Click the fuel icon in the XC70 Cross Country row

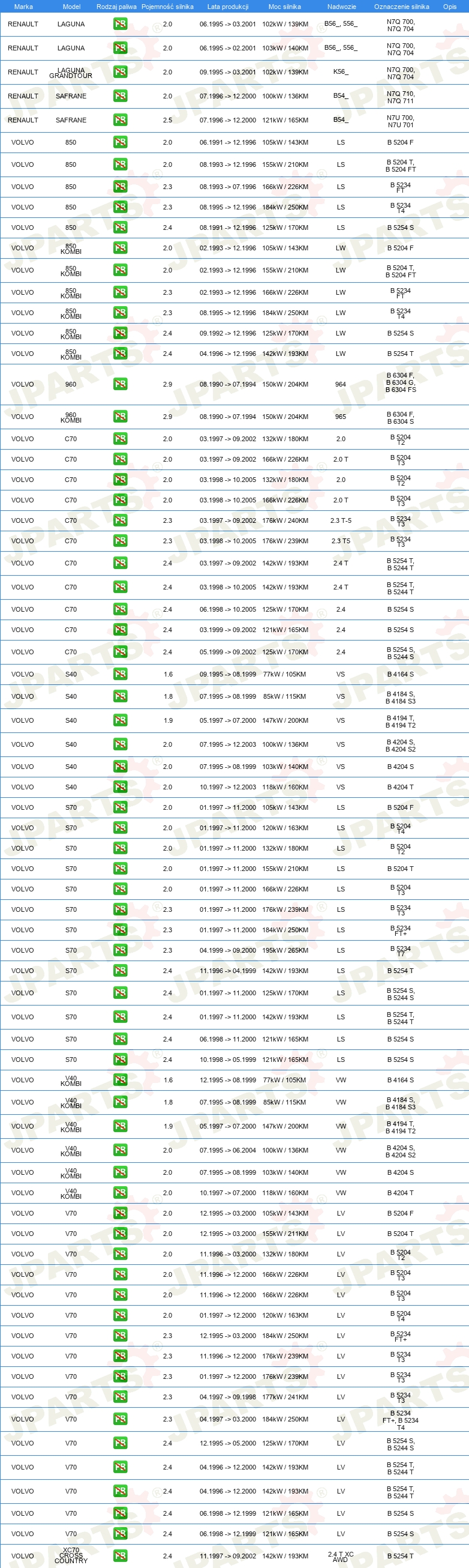click(120, 1556)
